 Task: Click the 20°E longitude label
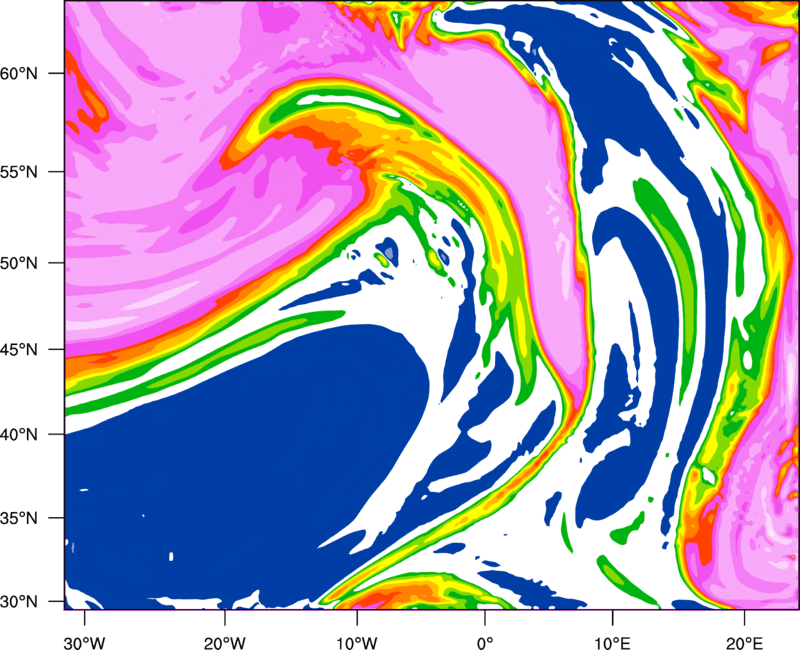point(744,643)
